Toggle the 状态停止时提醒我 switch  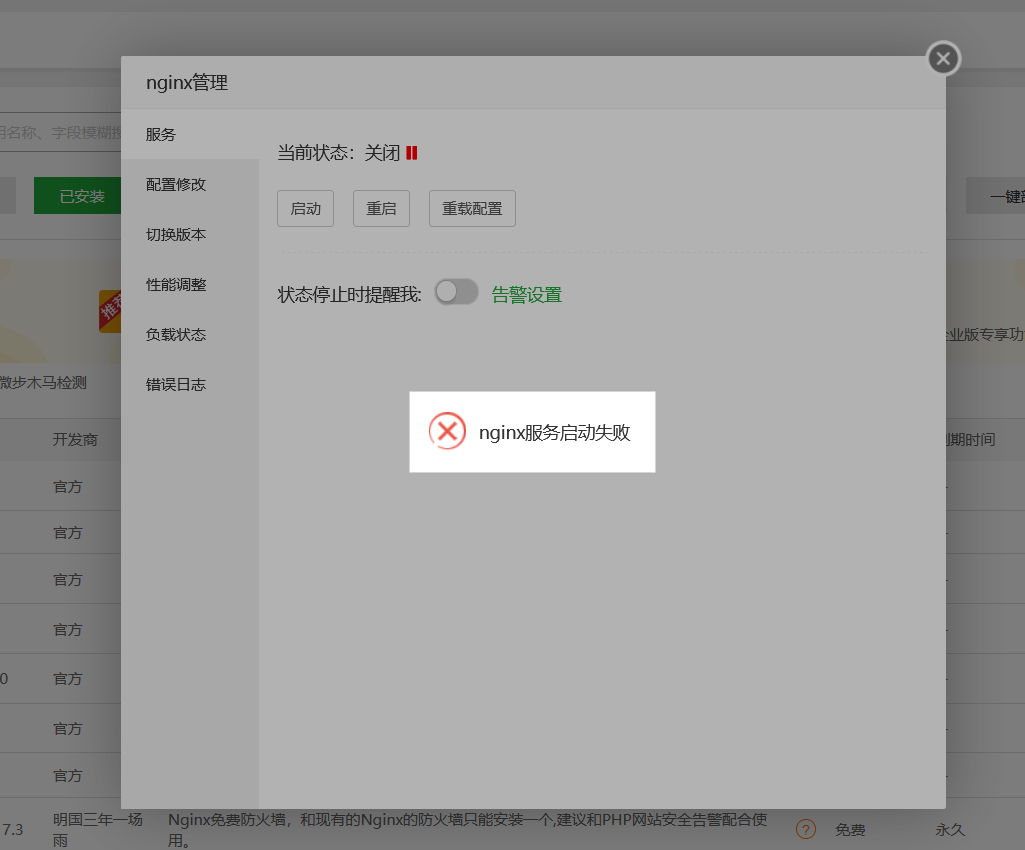pos(456,292)
